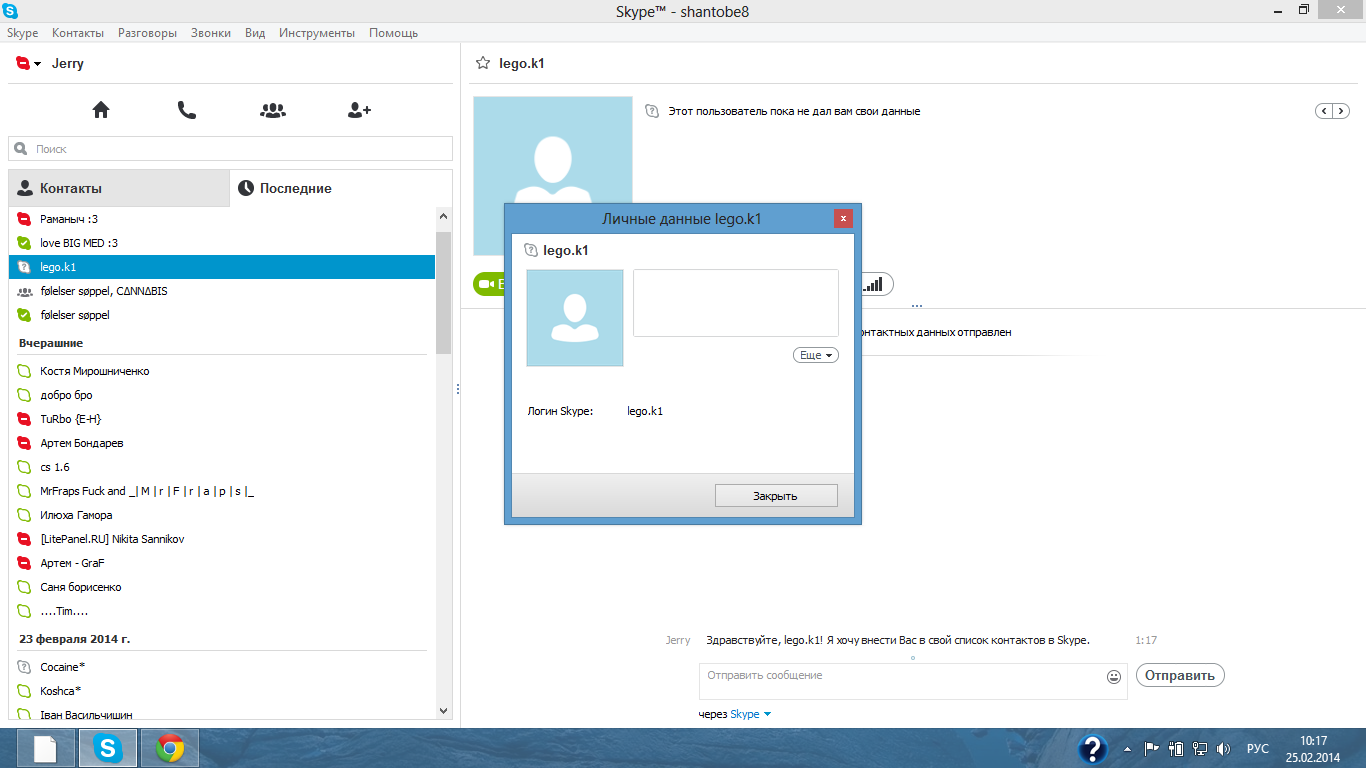The width and height of the screenshot is (1366, 768).
Task: Select contact добро бро
Action: click(x=222, y=395)
